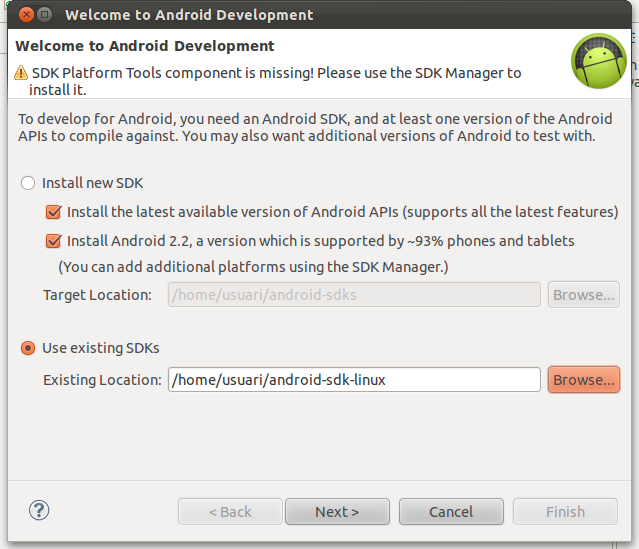
Task: Click the Android robot logo
Action: pyautogui.click(x=598, y=61)
